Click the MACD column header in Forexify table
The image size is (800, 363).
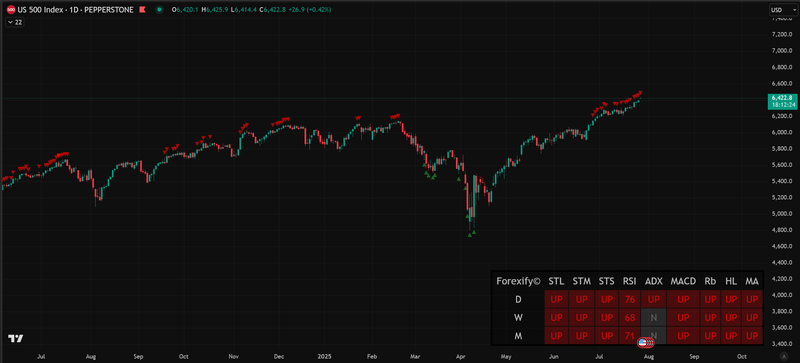pos(683,281)
